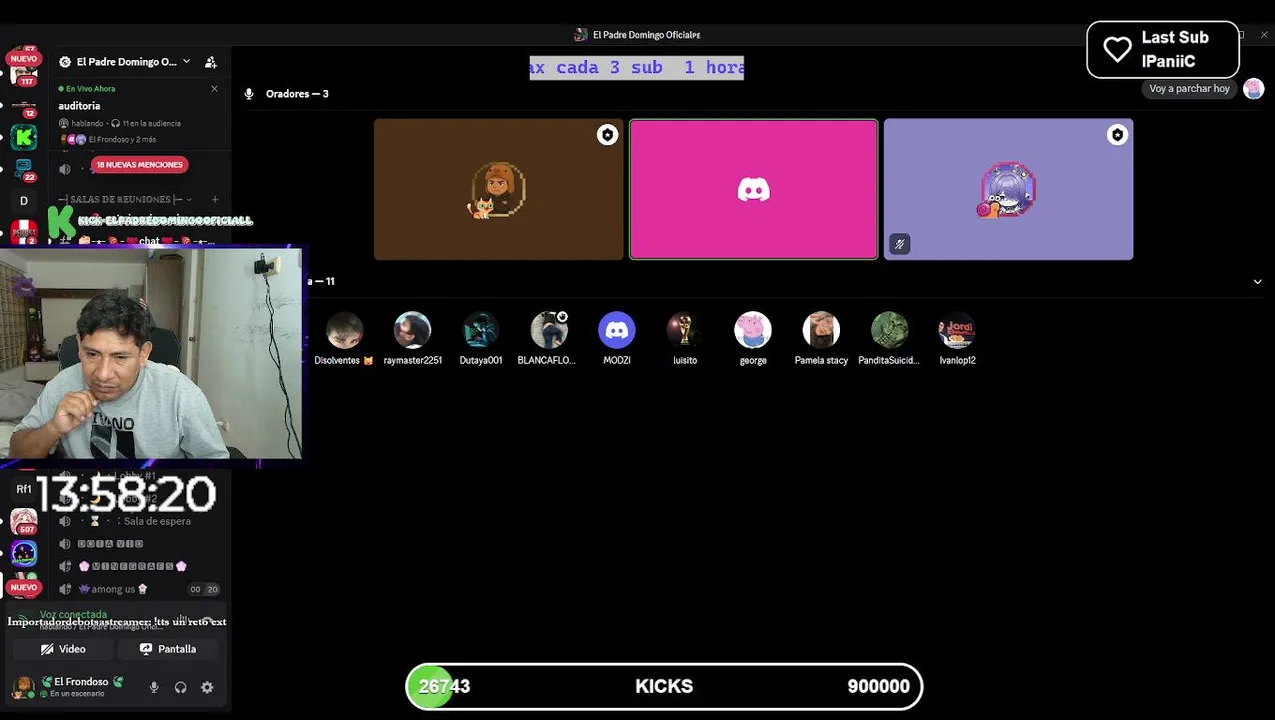Toggle microphone mute in user panel
This screenshot has height=720, width=1275.
tap(154, 687)
